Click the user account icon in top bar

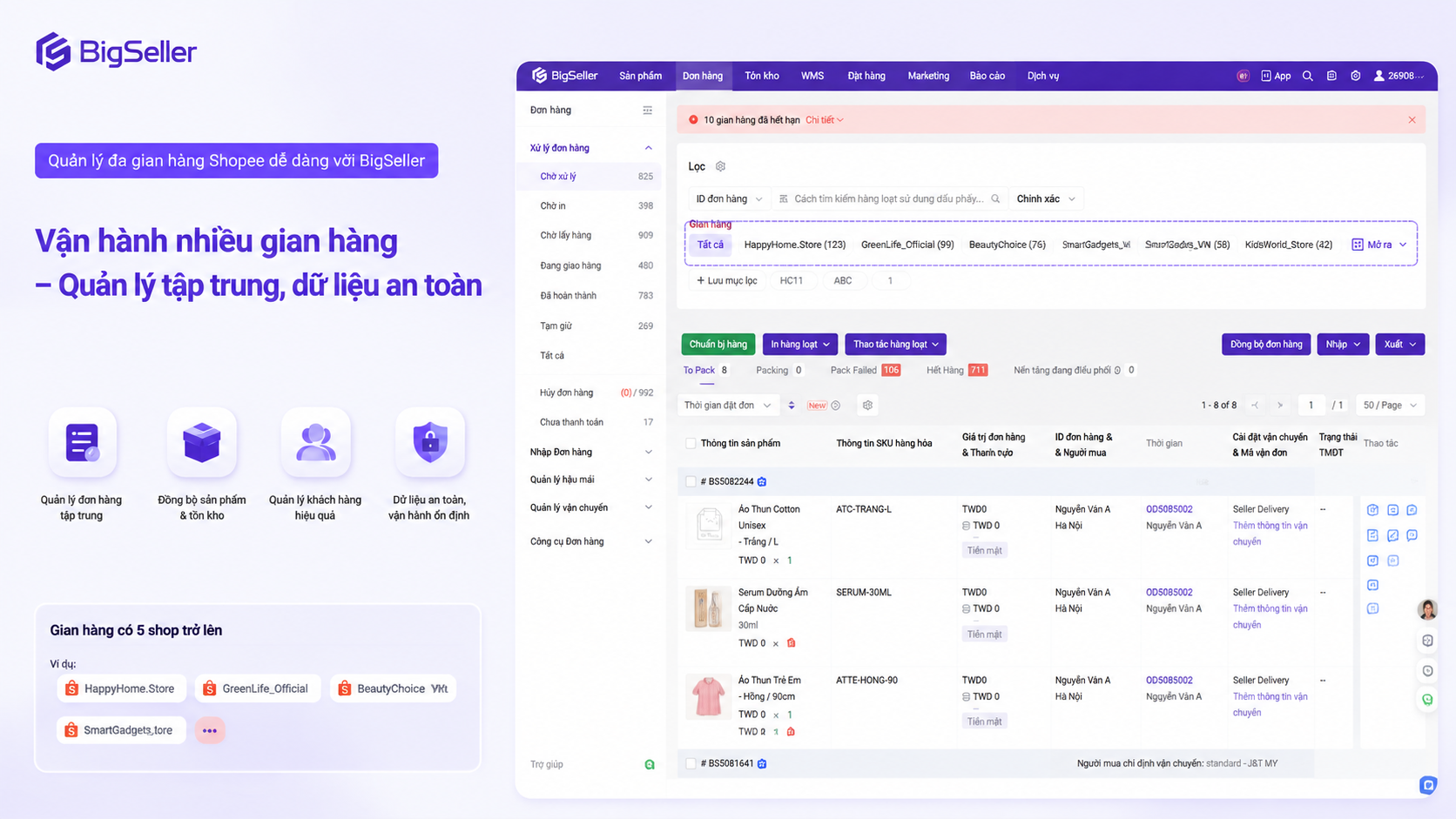(1378, 76)
